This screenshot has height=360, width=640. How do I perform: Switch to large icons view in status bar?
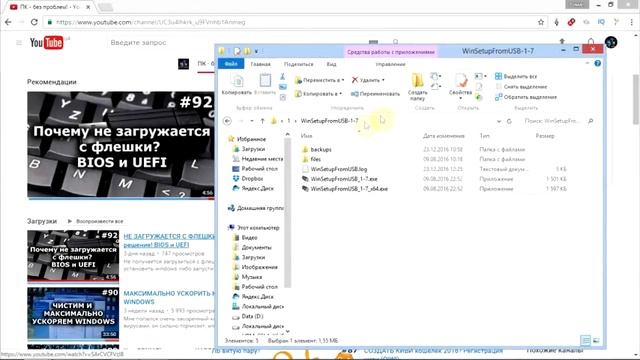pos(596,340)
